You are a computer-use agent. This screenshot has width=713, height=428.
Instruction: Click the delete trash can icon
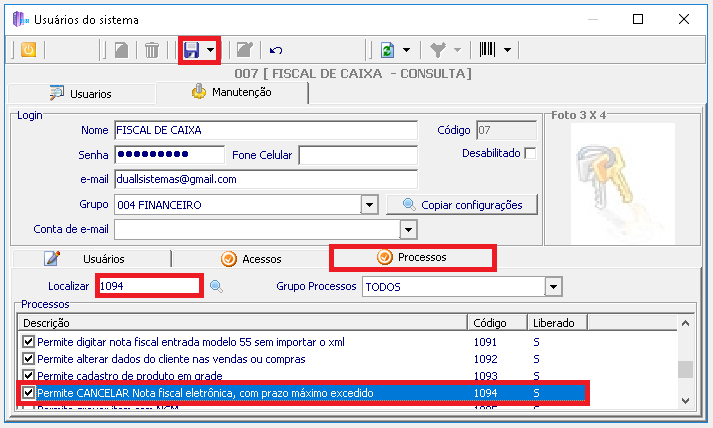click(x=151, y=49)
